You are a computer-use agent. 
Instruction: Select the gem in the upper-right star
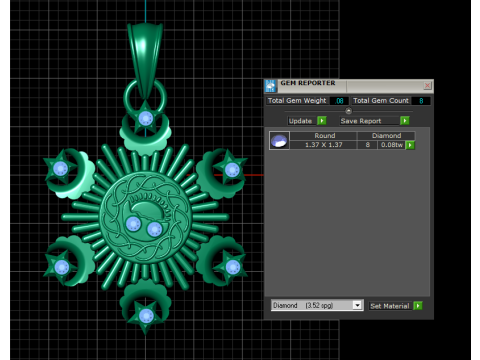tap(232, 170)
